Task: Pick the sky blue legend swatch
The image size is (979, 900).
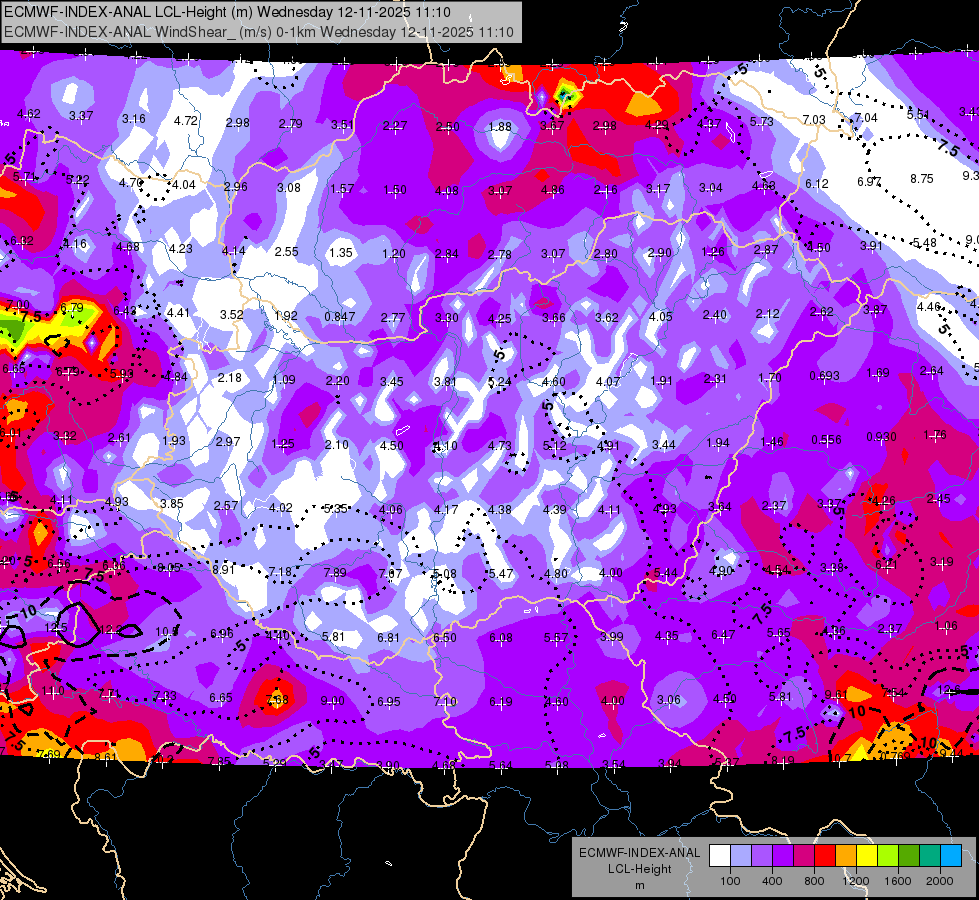Action: [952, 856]
